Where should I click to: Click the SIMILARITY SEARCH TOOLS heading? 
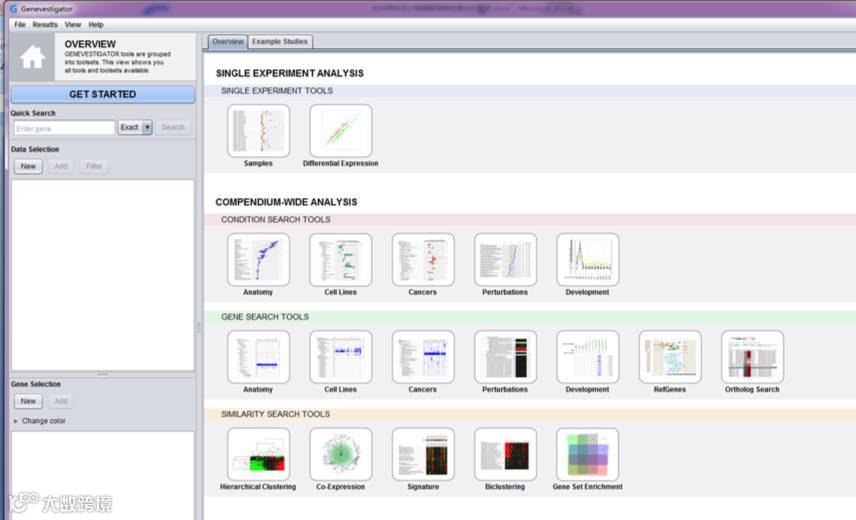(x=275, y=414)
